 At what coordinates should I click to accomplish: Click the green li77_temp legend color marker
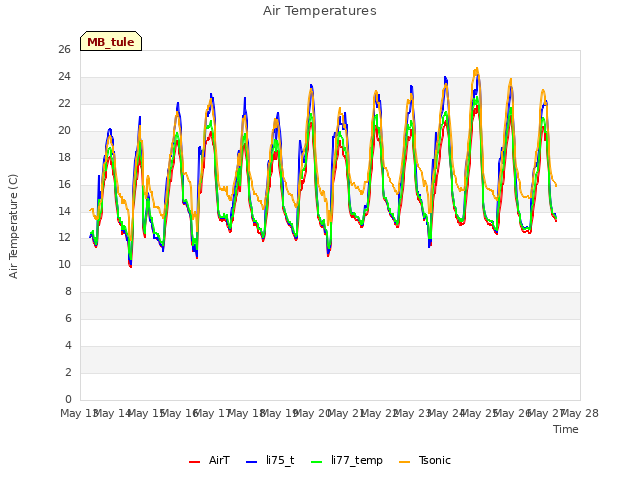pyautogui.click(x=317, y=462)
